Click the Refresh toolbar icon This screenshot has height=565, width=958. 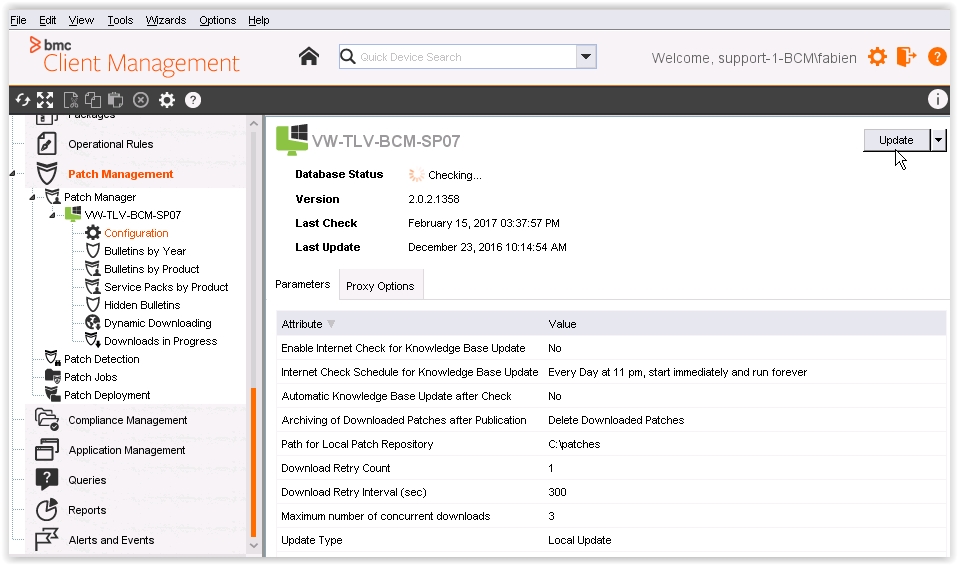point(23,100)
